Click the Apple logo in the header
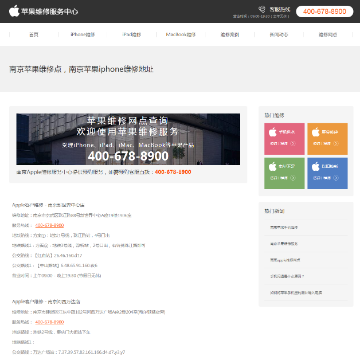Screen dimensions: 360x360 pyautogui.click(x=14, y=11)
